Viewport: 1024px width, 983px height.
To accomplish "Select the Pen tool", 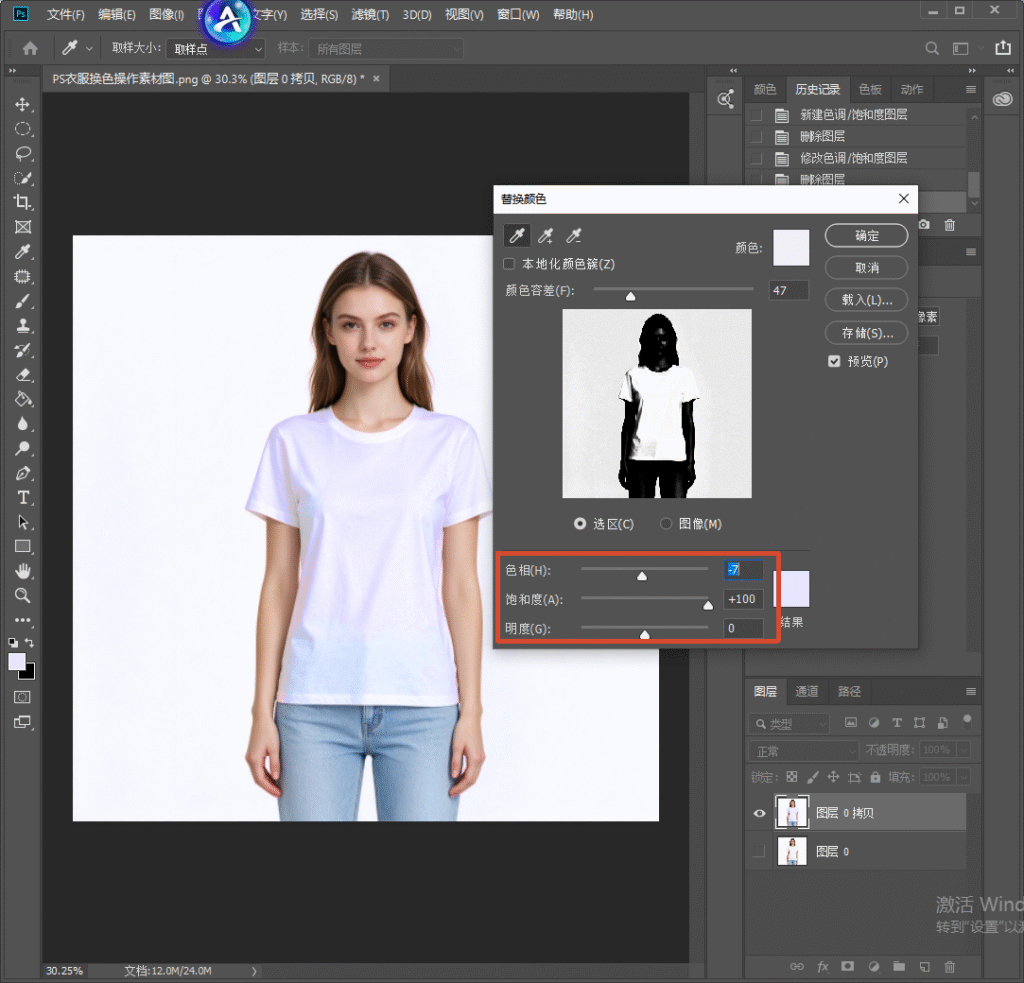I will point(23,473).
